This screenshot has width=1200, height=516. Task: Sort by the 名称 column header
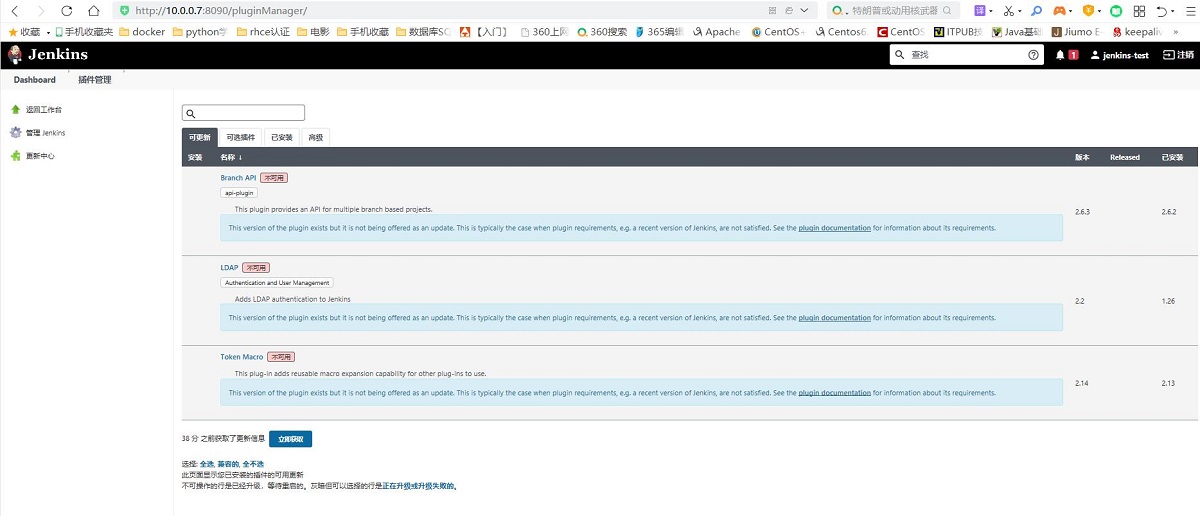click(x=231, y=157)
